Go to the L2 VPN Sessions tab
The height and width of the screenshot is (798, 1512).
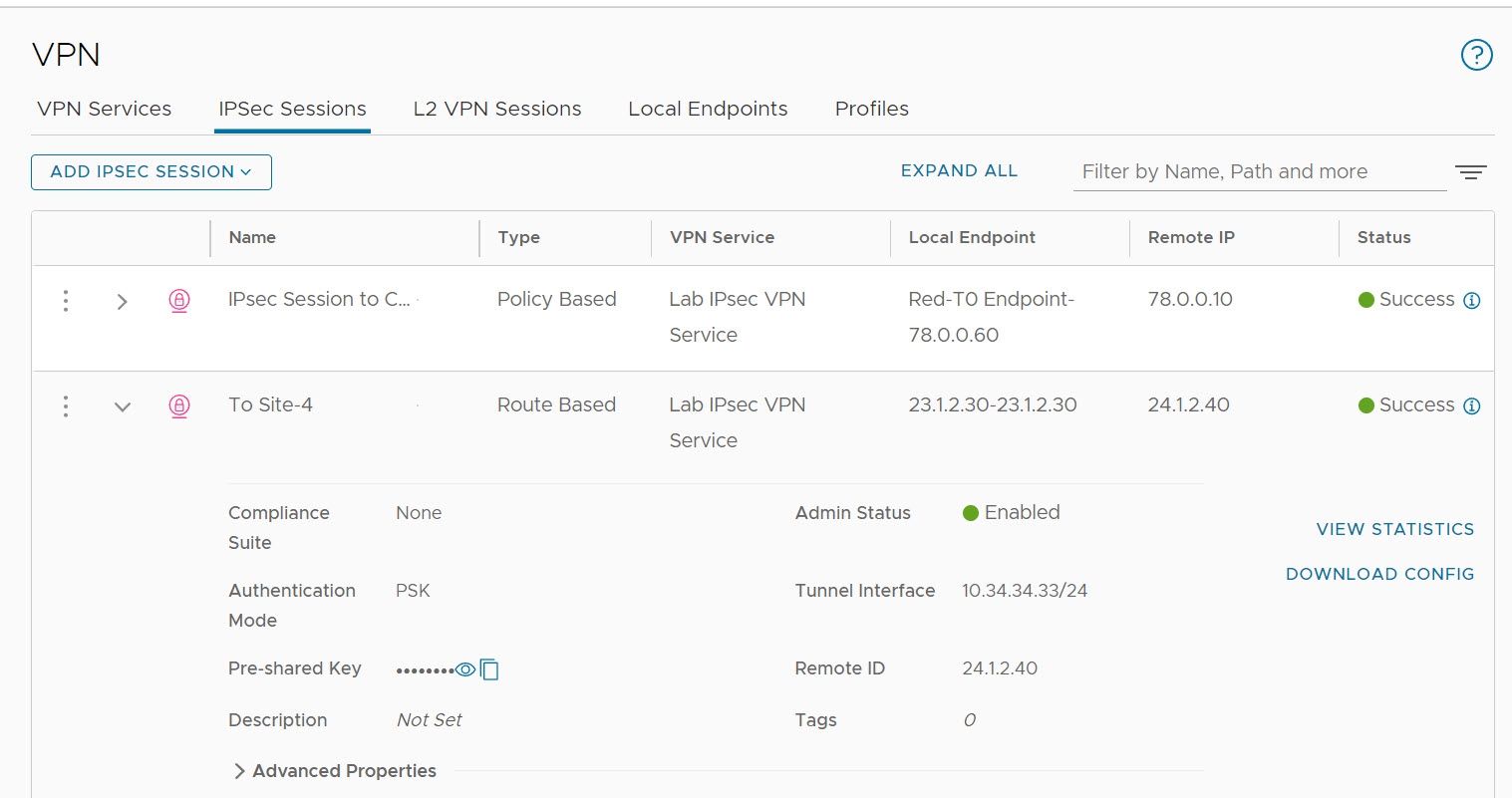click(x=496, y=109)
